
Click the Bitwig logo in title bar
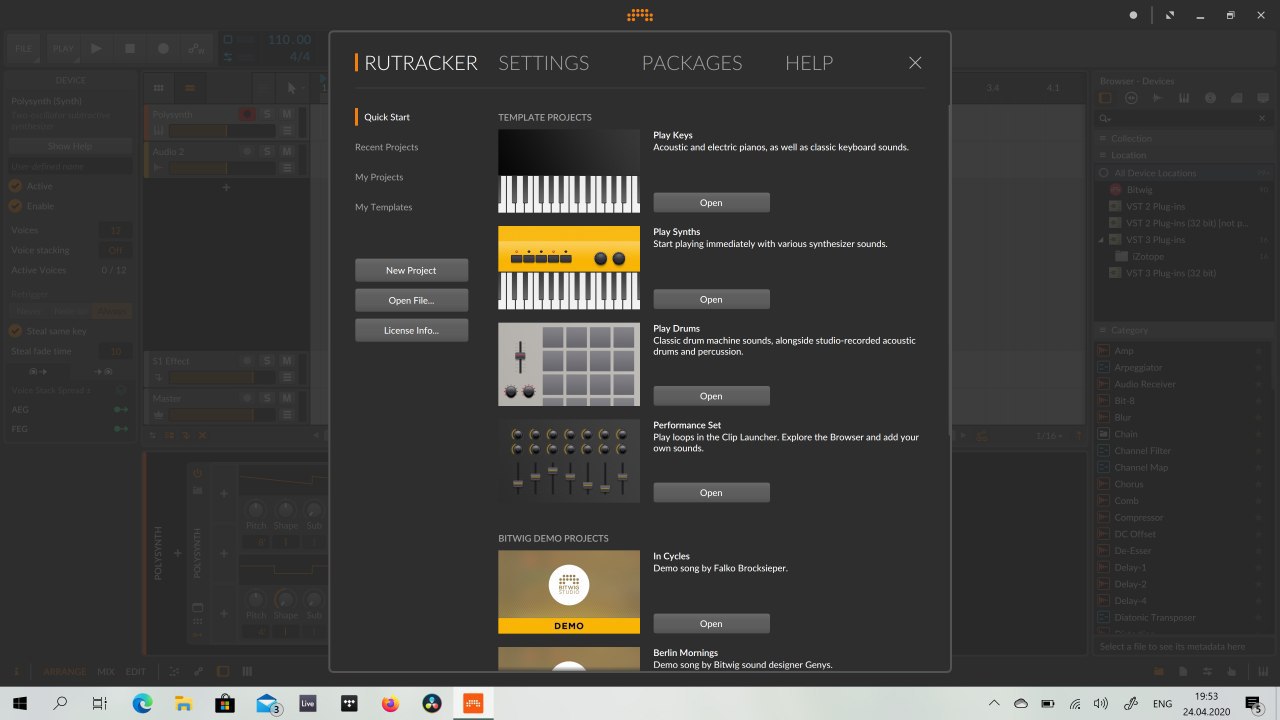coord(640,15)
